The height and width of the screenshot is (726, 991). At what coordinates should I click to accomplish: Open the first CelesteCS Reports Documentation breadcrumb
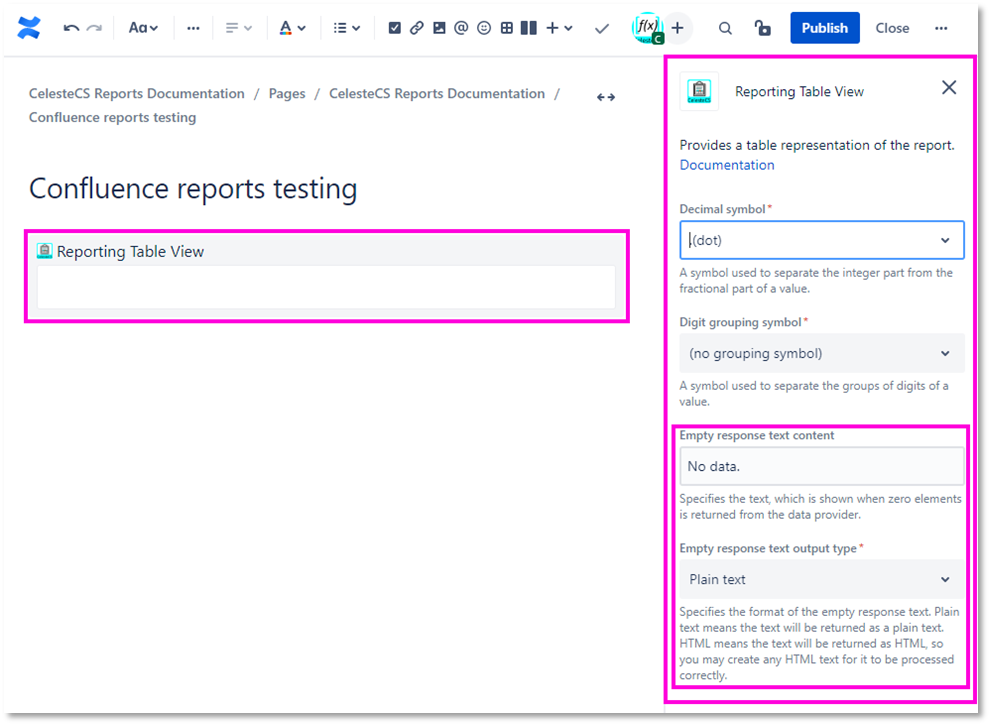coord(137,94)
